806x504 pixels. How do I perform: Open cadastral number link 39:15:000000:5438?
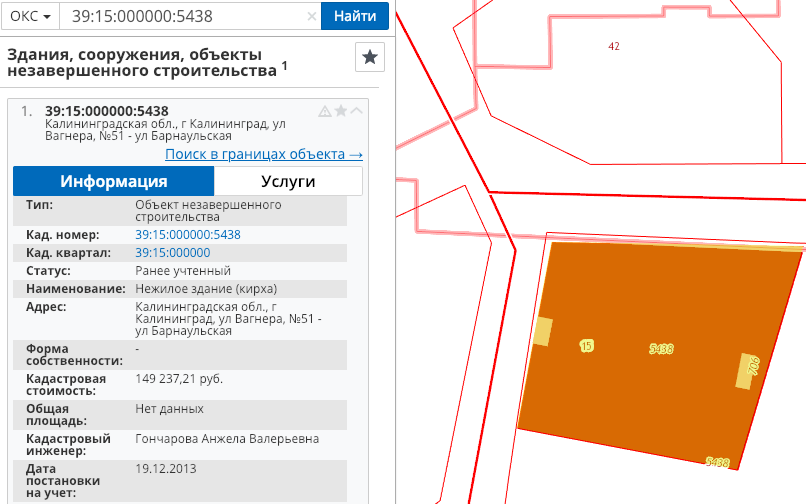coord(187,234)
